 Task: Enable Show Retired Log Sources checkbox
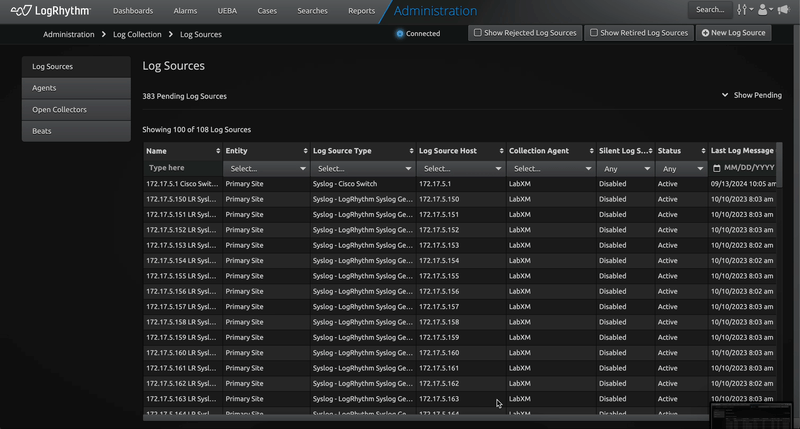tap(594, 33)
